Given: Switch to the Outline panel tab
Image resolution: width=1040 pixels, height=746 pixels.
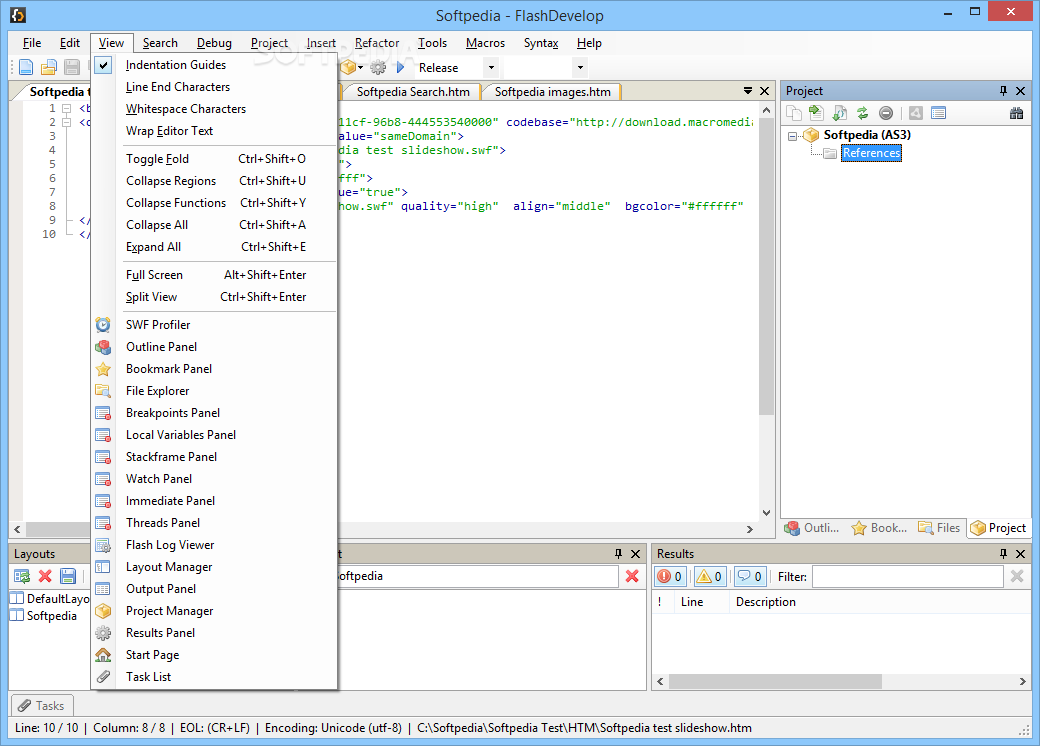Looking at the screenshot, I should pyautogui.click(x=812, y=528).
